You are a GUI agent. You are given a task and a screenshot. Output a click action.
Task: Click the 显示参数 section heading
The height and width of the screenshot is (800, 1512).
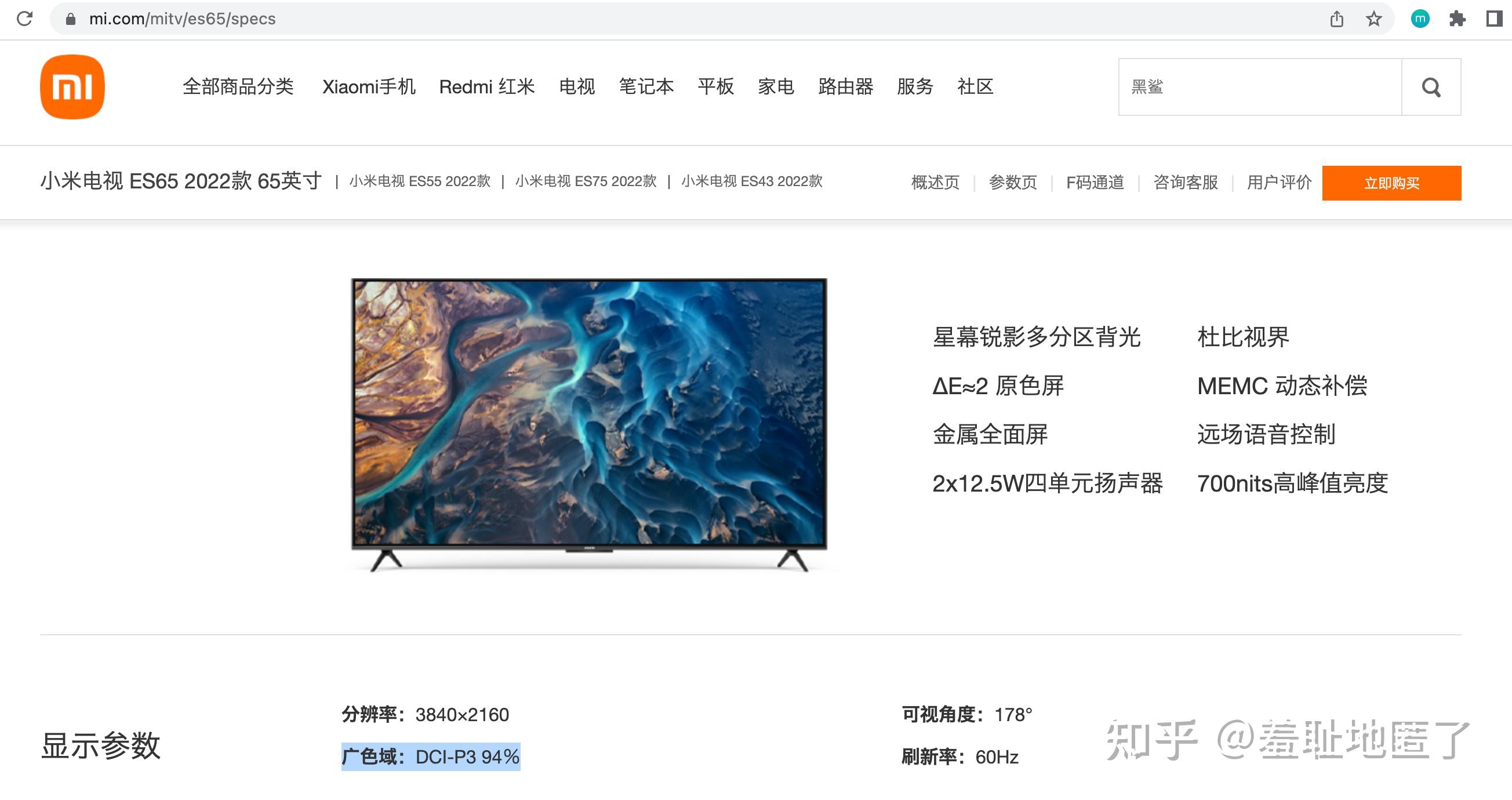pos(100,746)
